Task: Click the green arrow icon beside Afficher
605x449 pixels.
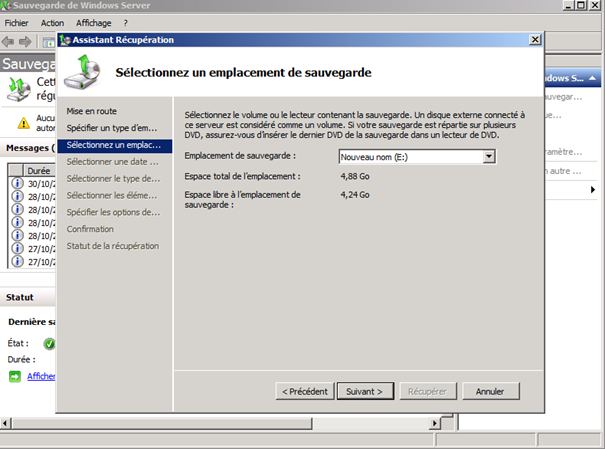Action: (15, 376)
